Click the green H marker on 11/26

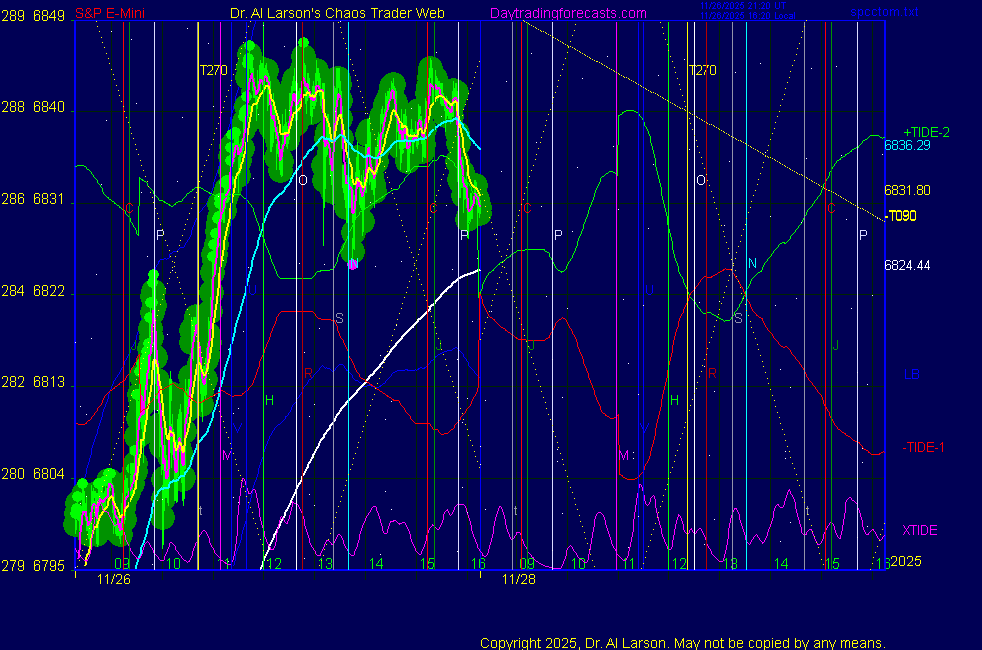click(269, 400)
